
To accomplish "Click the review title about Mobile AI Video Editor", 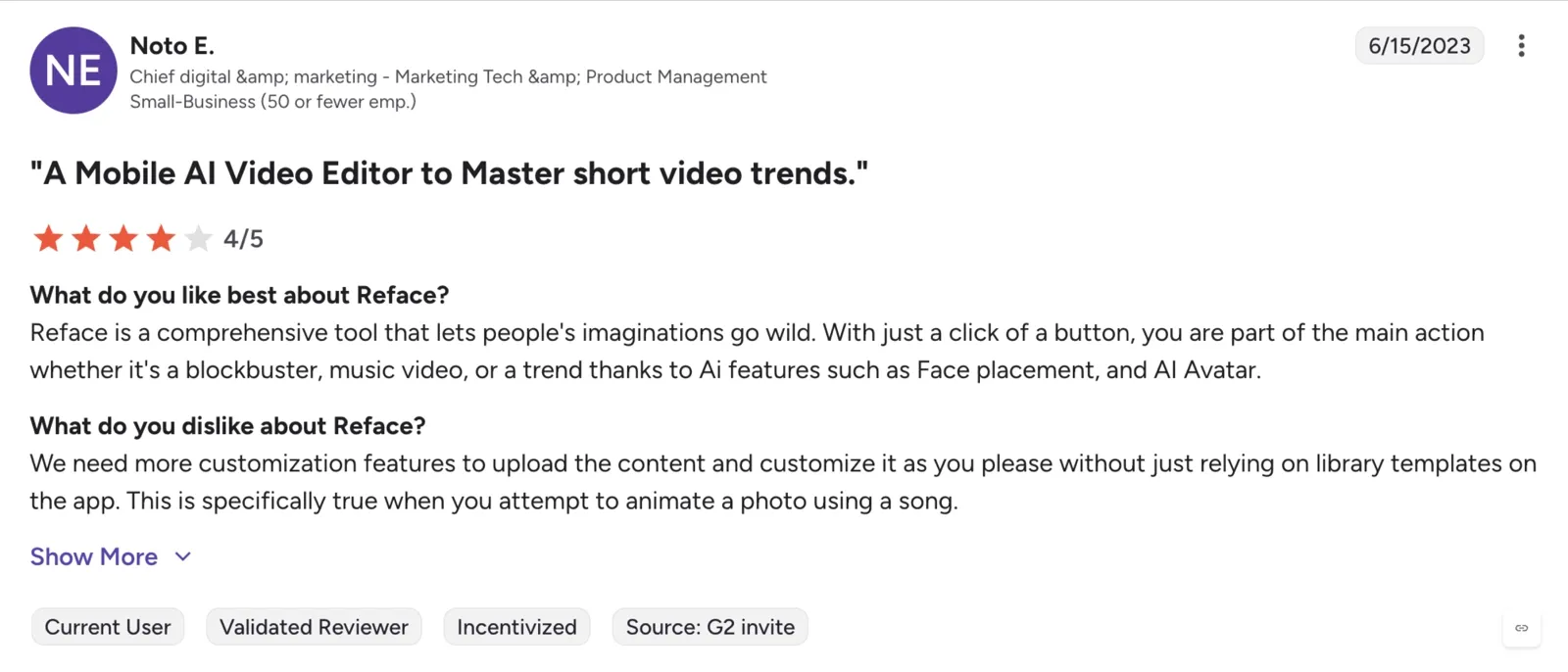I will pos(449,173).
